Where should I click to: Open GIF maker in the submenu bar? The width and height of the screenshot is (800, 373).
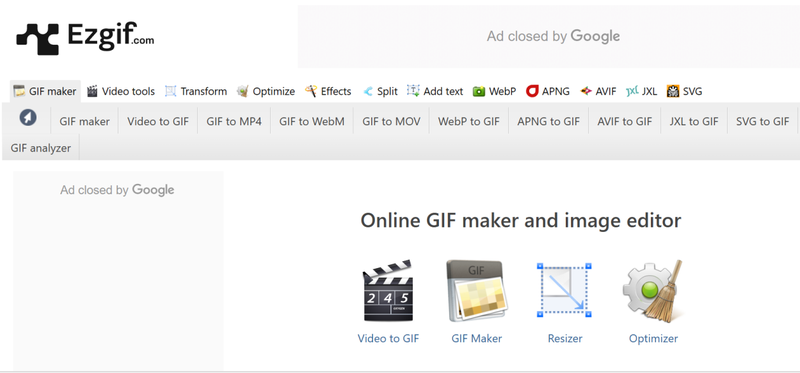pyautogui.click(x=85, y=121)
